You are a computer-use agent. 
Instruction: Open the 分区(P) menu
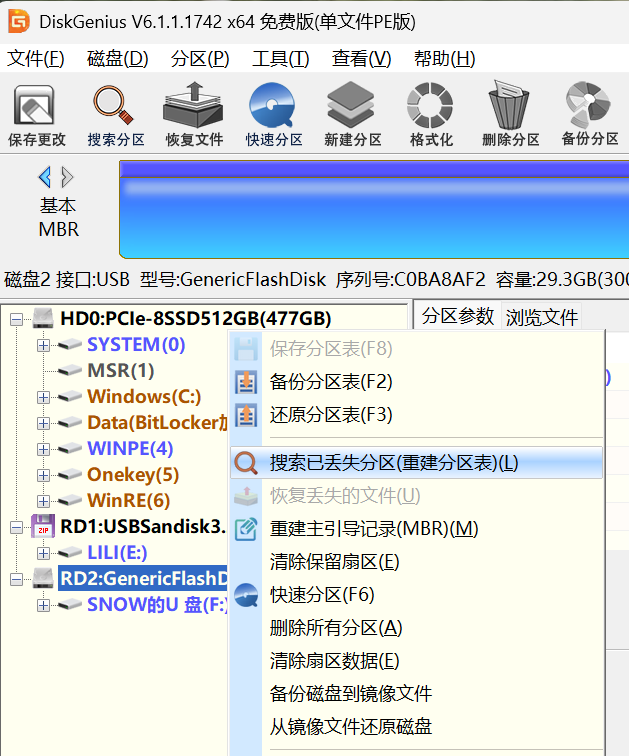click(x=200, y=59)
